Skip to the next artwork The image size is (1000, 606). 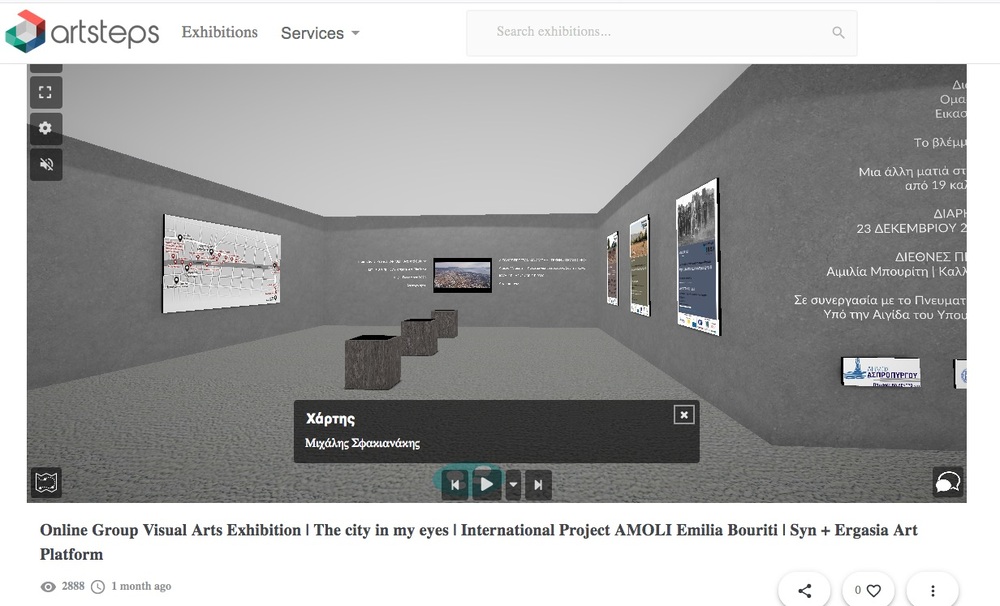tap(538, 485)
